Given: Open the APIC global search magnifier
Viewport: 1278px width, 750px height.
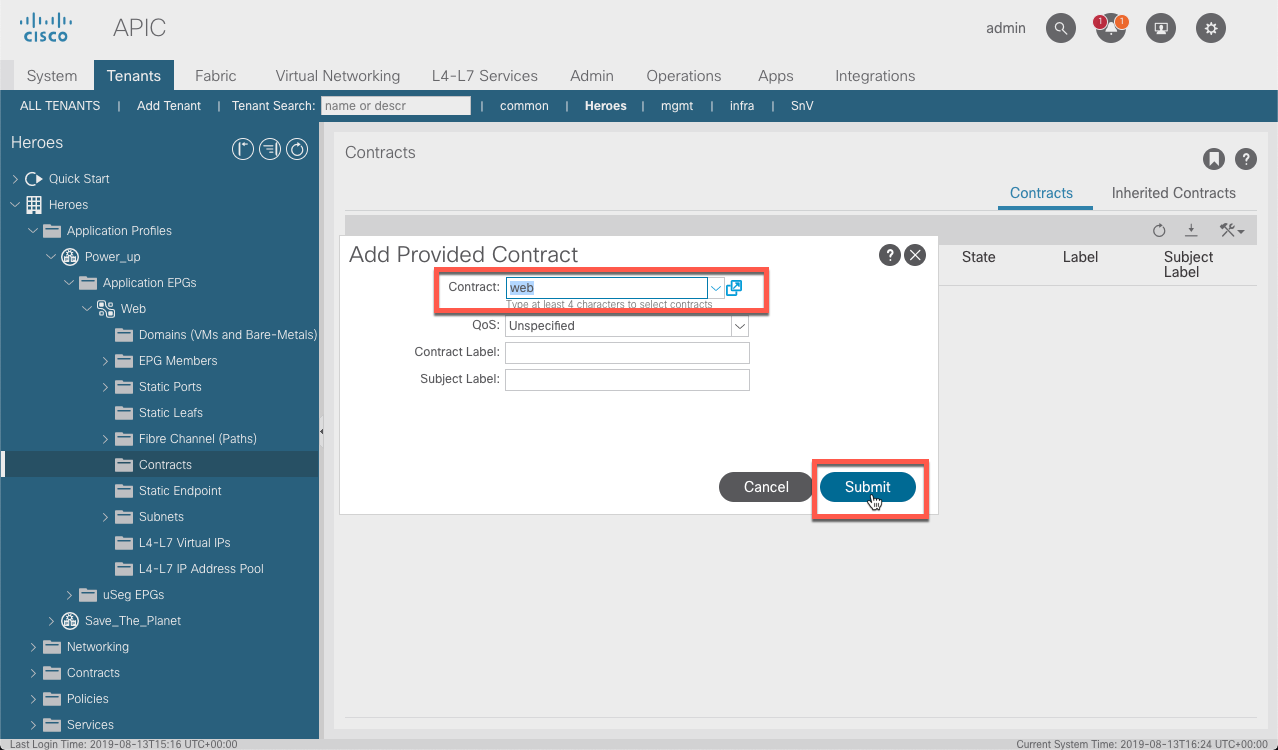Looking at the screenshot, I should (x=1060, y=28).
